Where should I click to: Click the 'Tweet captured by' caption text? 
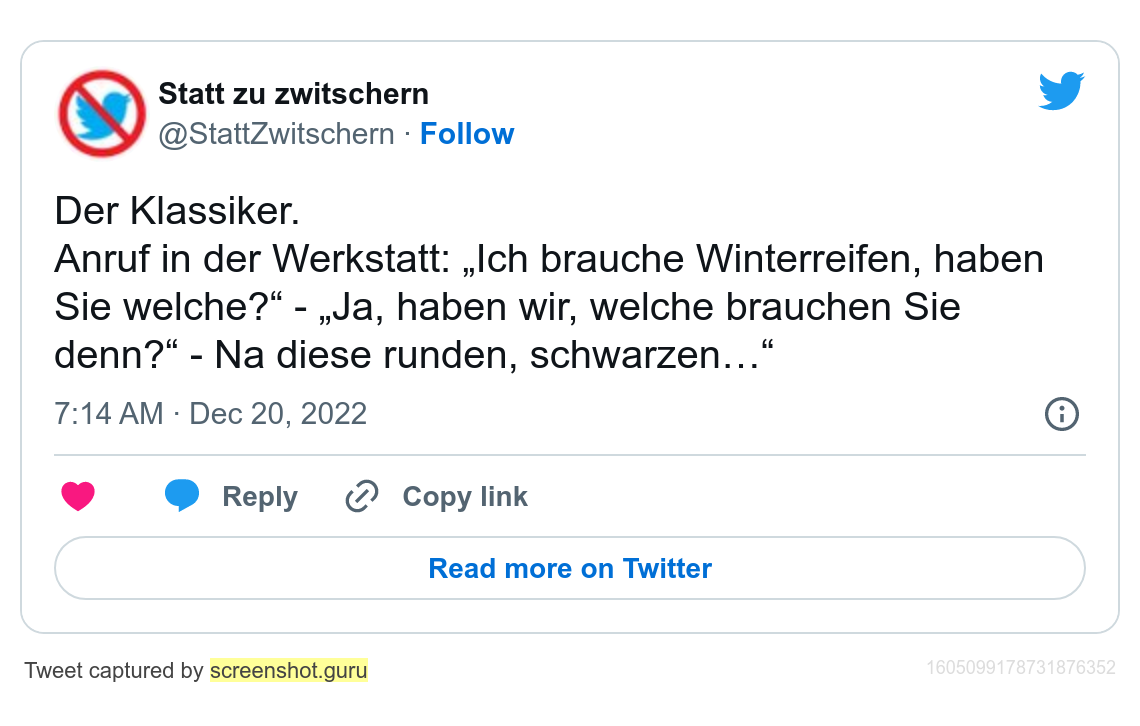click(x=114, y=670)
